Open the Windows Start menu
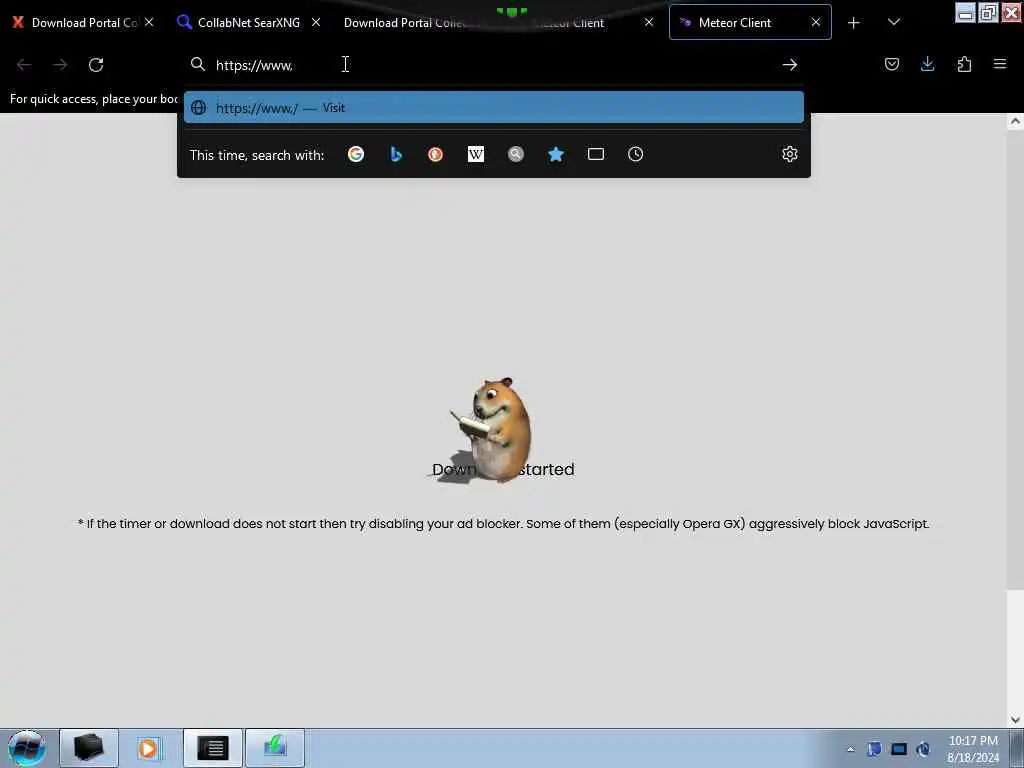The height and width of the screenshot is (768, 1024). pos(27,748)
